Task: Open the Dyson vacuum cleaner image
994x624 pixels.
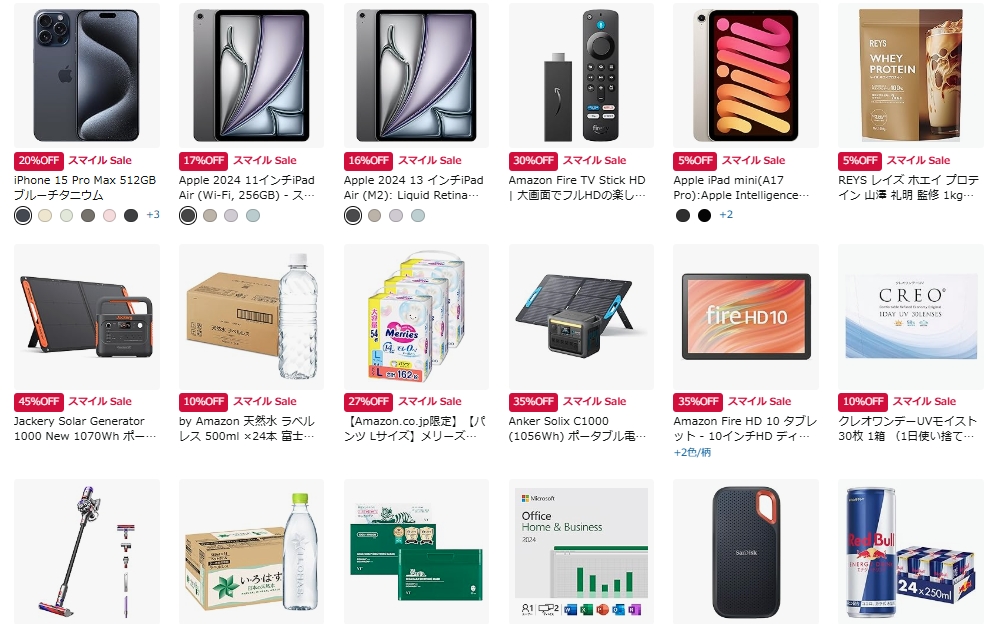Action: [87, 551]
